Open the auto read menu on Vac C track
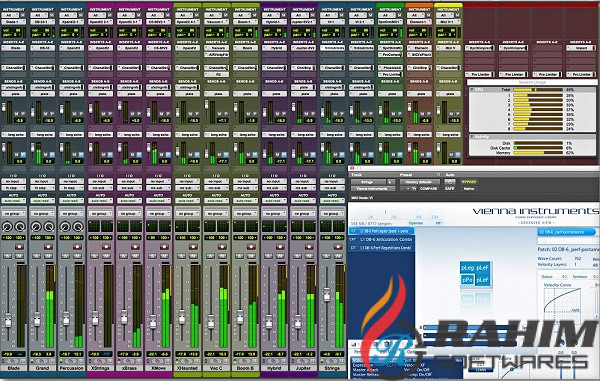This screenshot has height=381, width=600. point(216,201)
